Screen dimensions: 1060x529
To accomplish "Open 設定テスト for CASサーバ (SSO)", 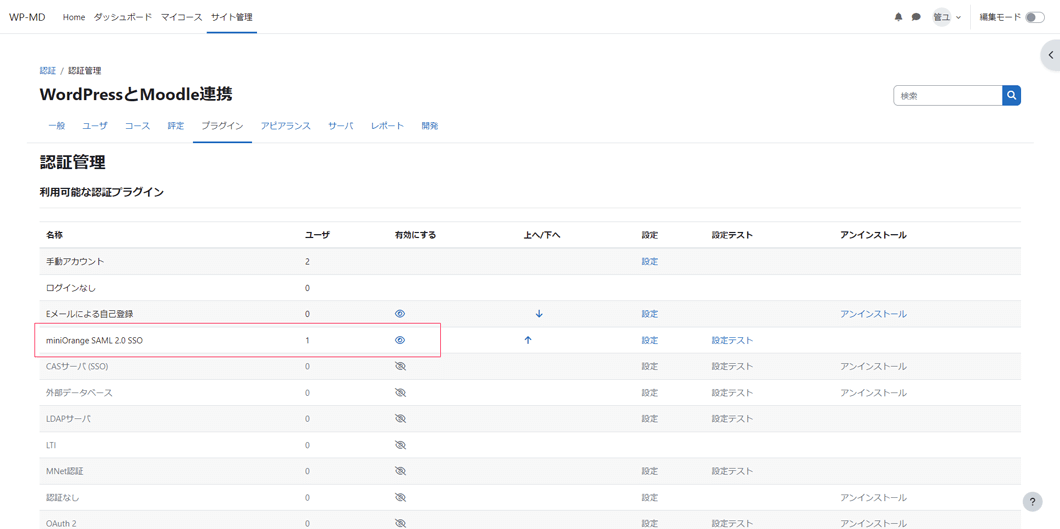I will coord(732,366).
